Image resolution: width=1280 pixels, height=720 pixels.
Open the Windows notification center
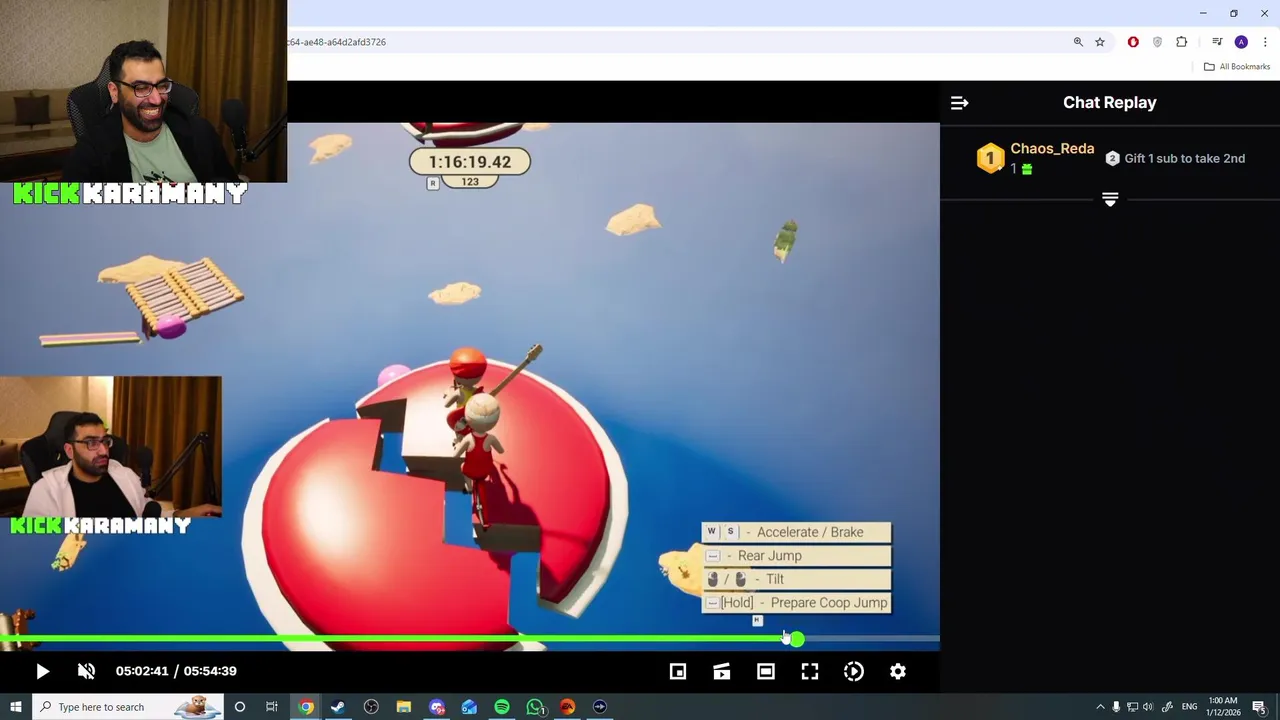point(1260,707)
